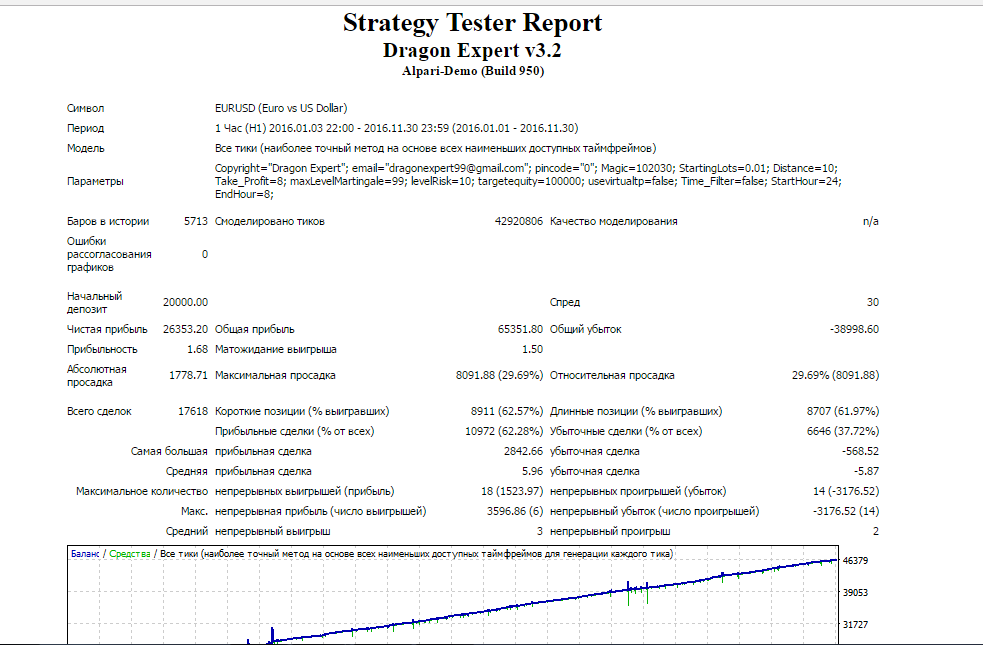This screenshot has height=645, width=983.
Task: Click Относительная просадка value 29.69% (8091.88)
Action: pos(835,375)
